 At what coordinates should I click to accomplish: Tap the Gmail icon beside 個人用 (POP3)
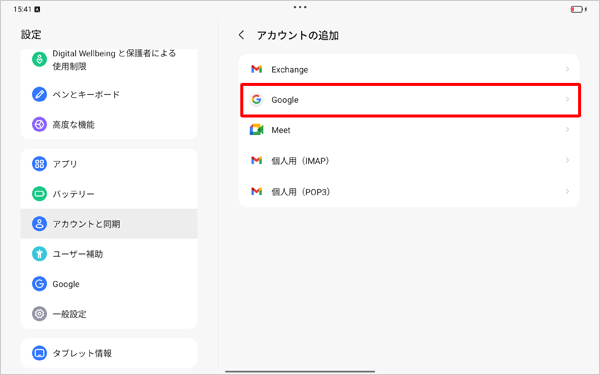pyautogui.click(x=256, y=191)
